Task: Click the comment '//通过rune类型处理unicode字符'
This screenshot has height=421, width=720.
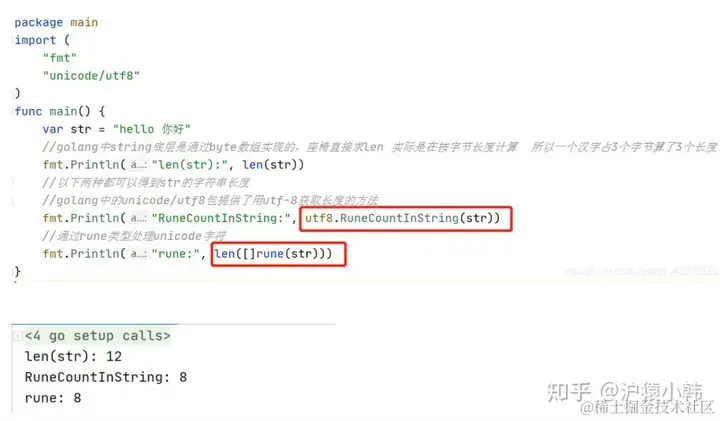Action: [x=134, y=236]
